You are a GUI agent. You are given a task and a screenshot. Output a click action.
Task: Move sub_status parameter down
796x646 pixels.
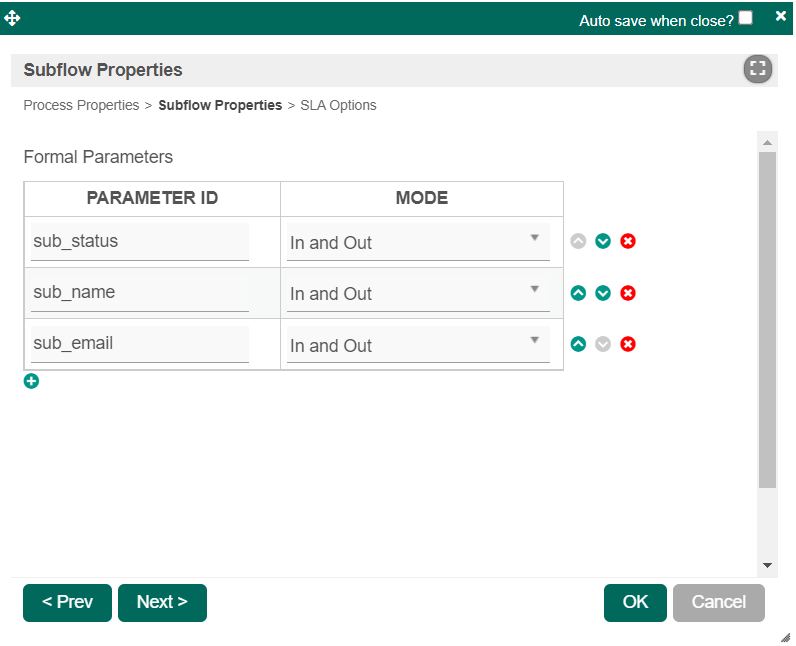pyautogui.click(x=603, y=241)
